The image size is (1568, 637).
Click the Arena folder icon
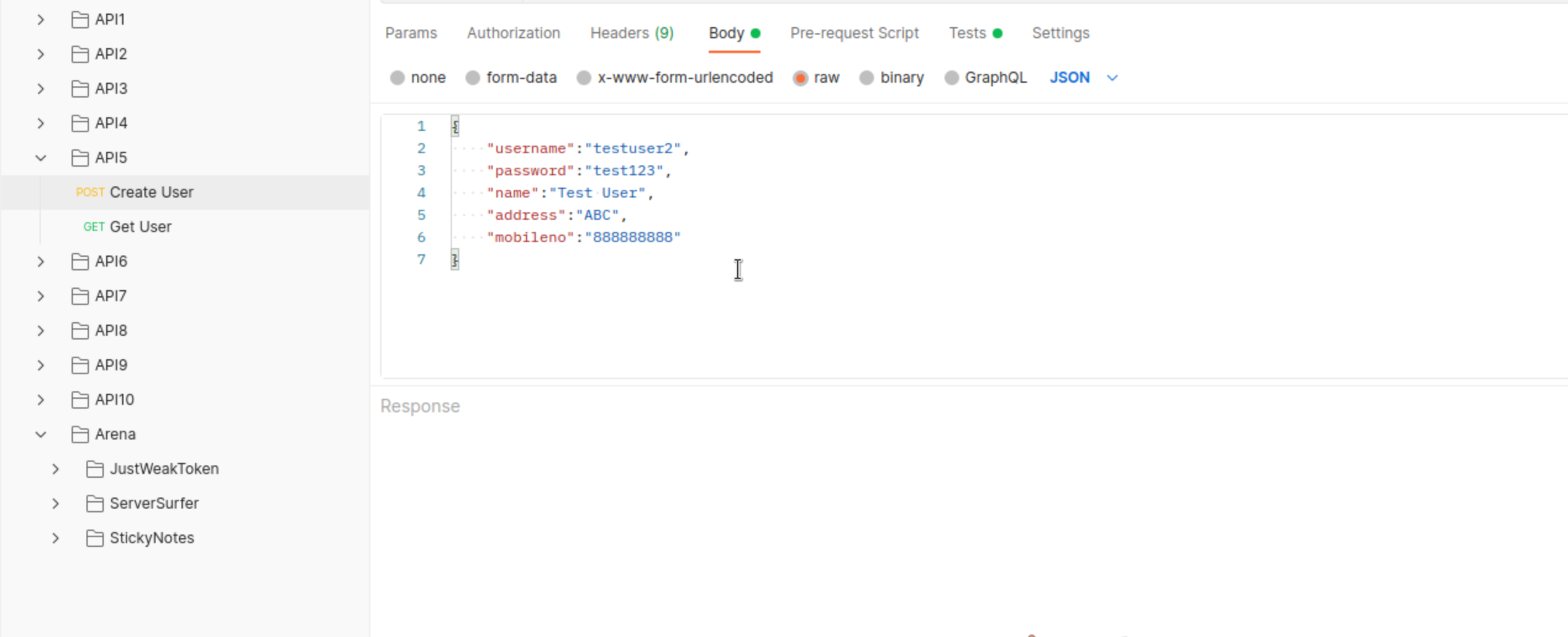tap(80, 435)
